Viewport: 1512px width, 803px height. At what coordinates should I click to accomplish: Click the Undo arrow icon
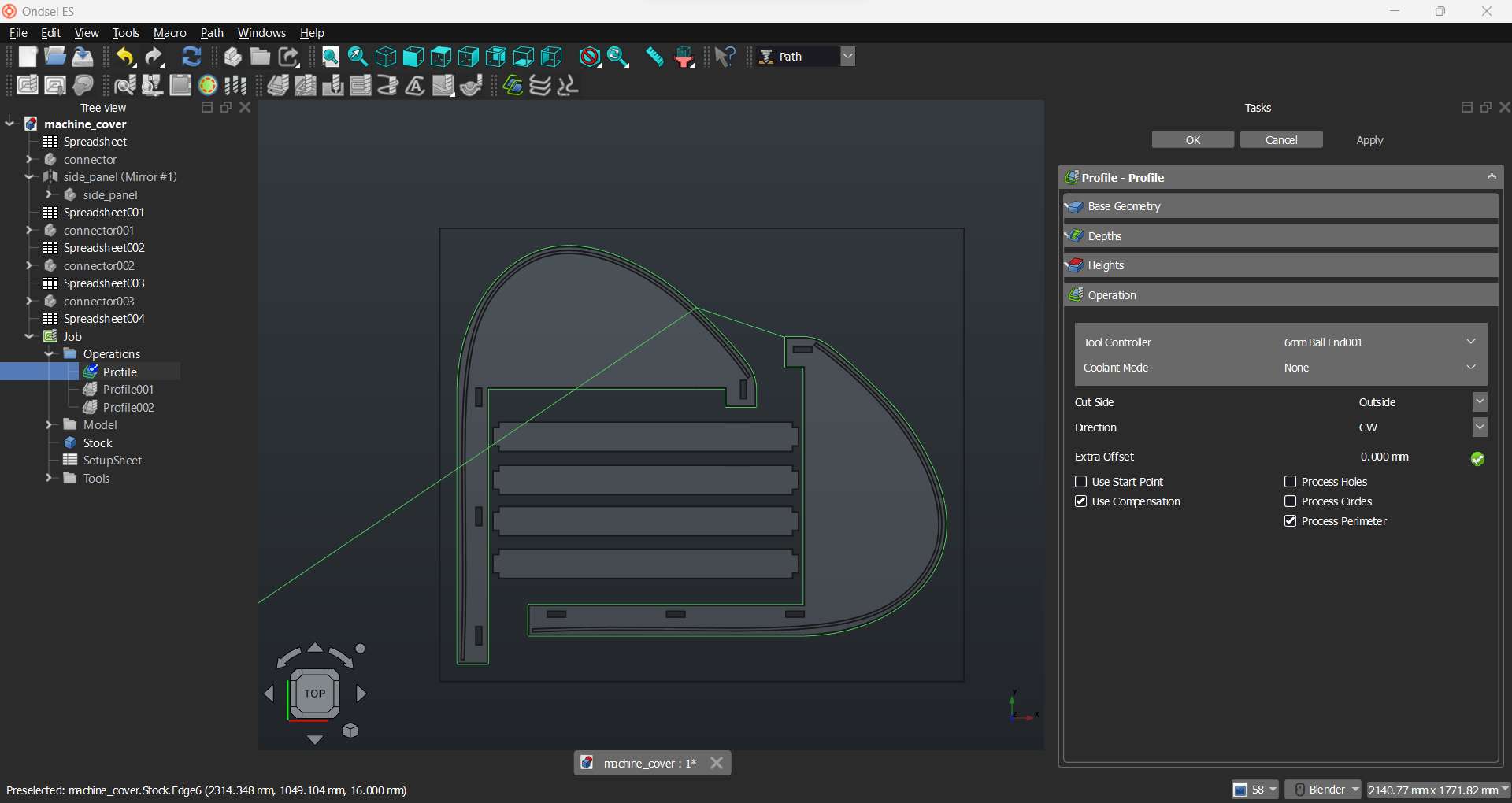click(125, 57)
